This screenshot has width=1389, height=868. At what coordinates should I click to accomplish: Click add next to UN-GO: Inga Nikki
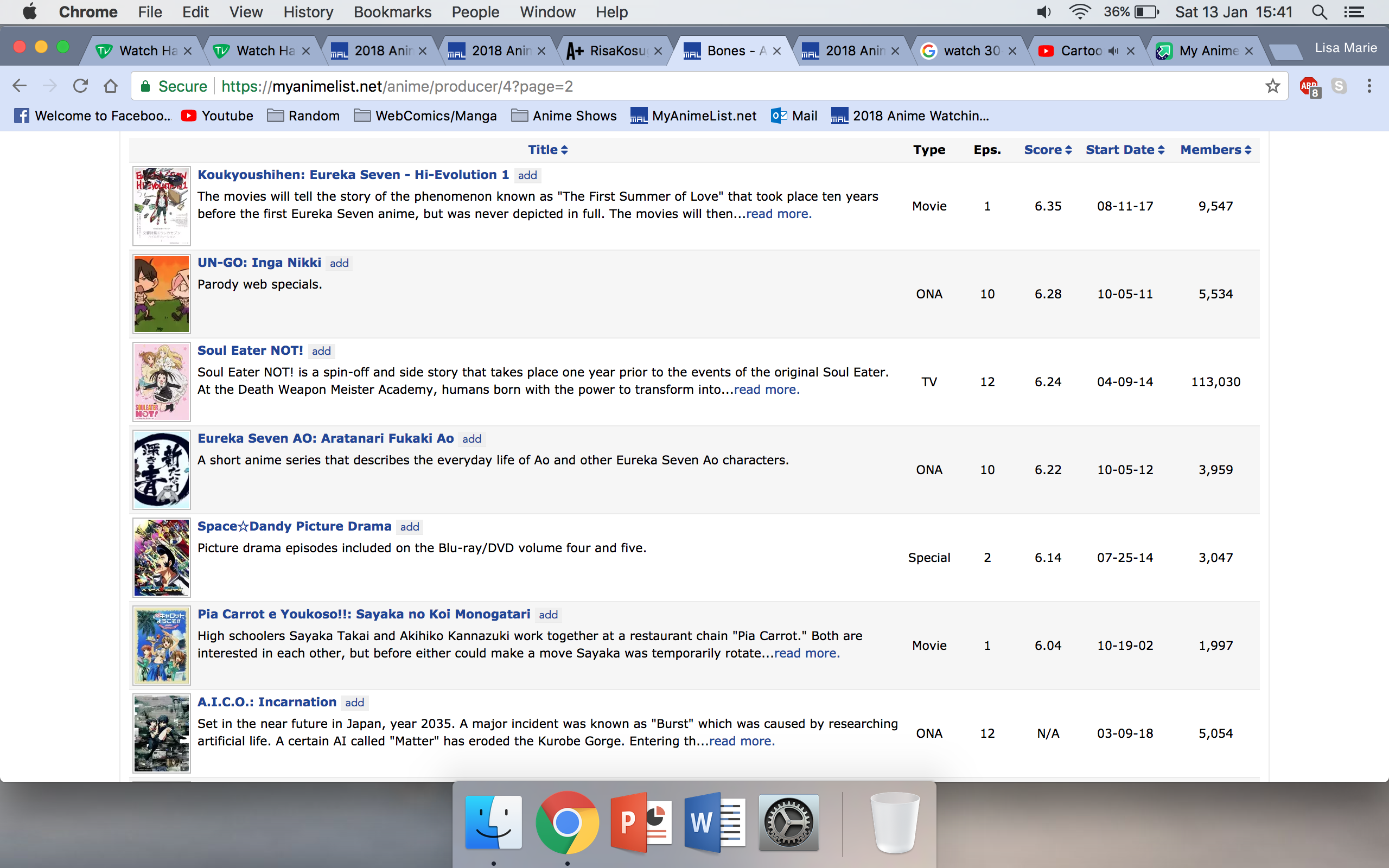point(339,263)
